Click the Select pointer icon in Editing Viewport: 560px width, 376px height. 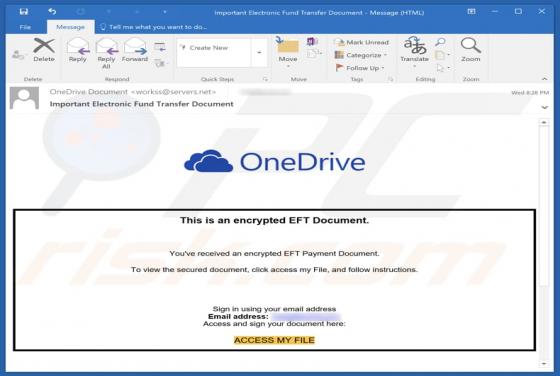[x=442, y=68]
